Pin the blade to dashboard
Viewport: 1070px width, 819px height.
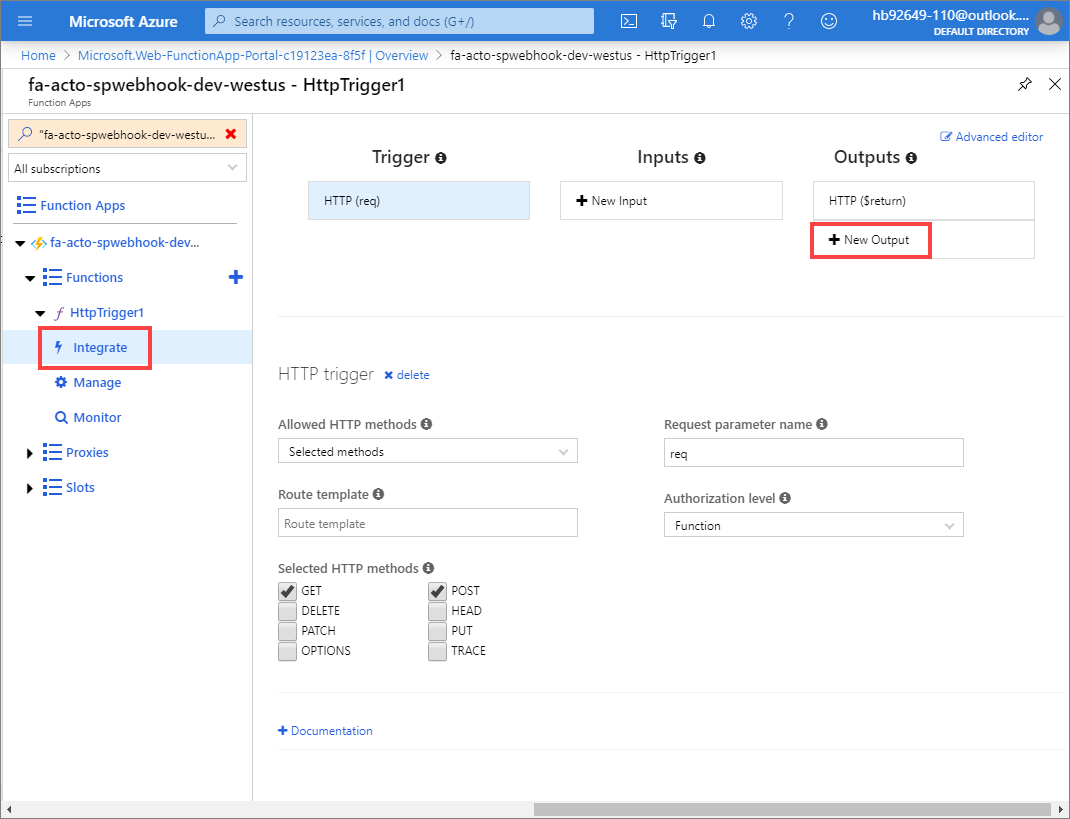(x=1024, y=85)
